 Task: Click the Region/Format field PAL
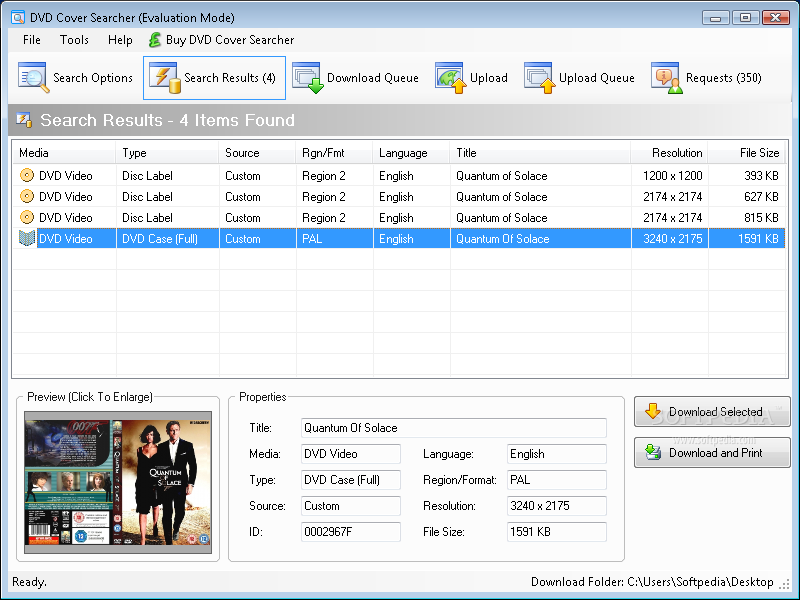[557, 480]
